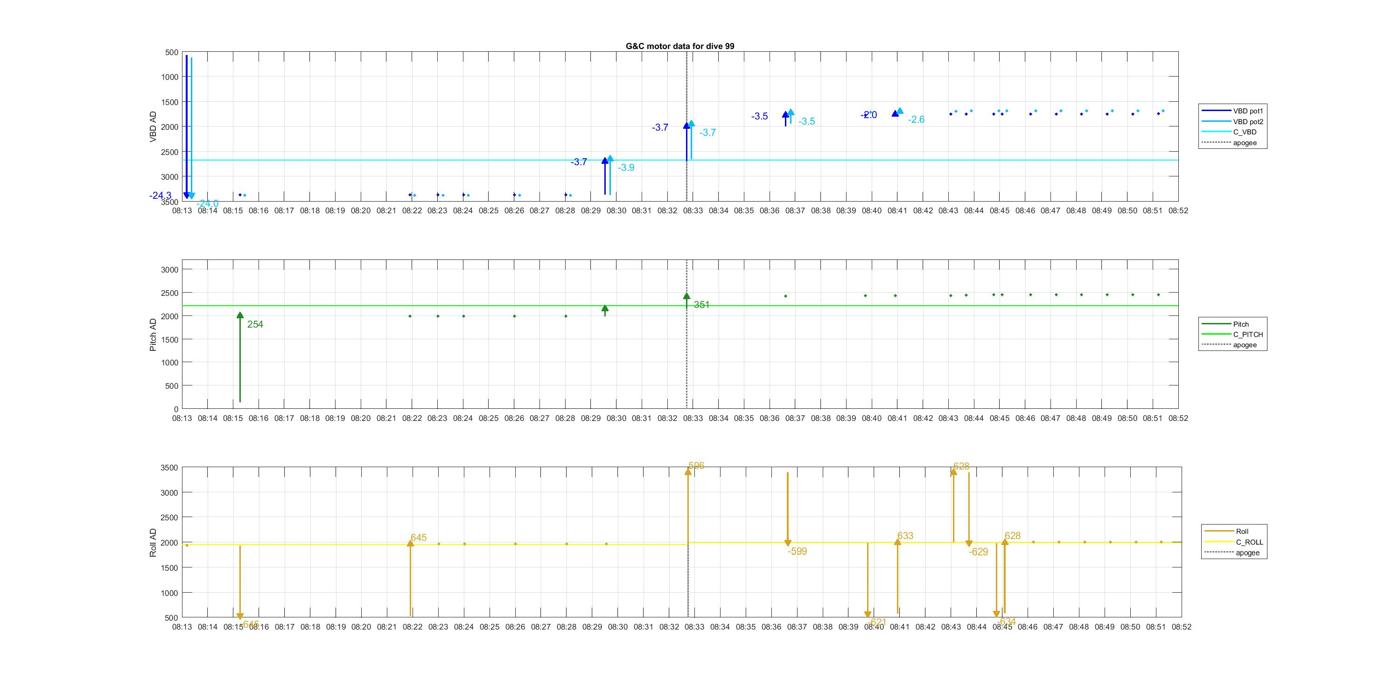The width and height of the screenshot is (1400, 693).
Task: Click the 'Roll AD' y-axis label
Action: [x=154, y=542]
